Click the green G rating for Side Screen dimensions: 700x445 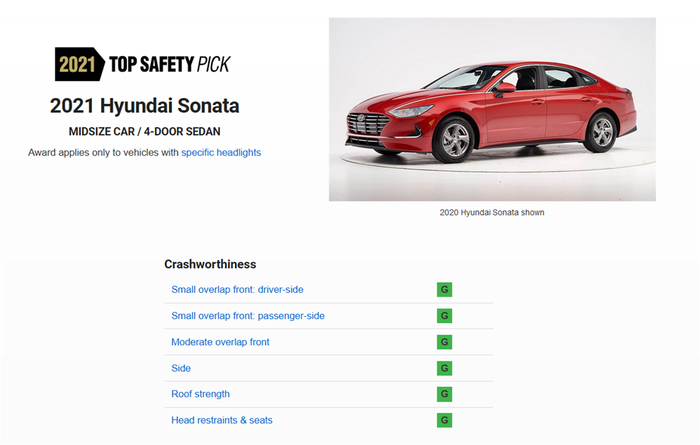coord(444,368)
